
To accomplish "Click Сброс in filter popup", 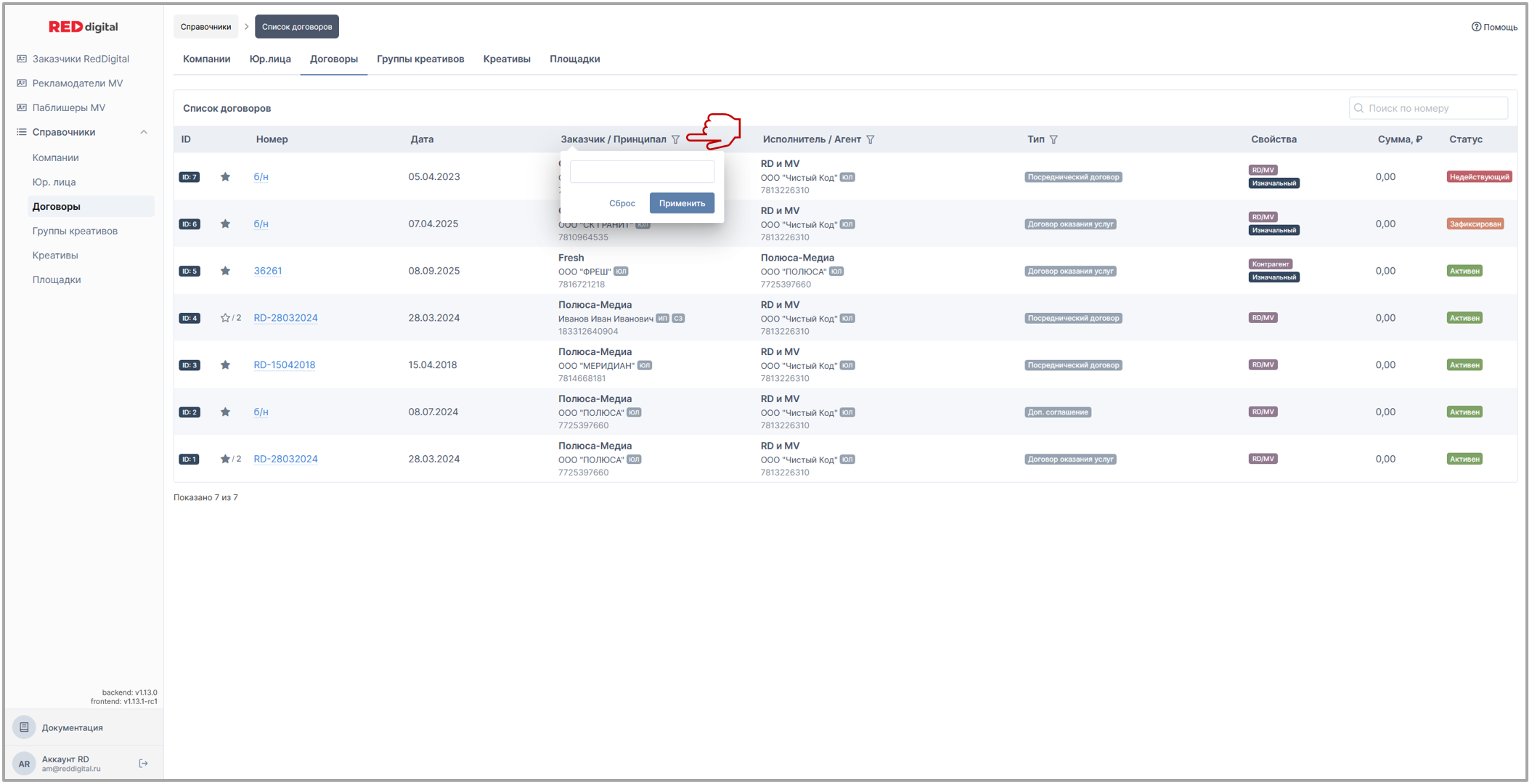I will tap(622, 203).
